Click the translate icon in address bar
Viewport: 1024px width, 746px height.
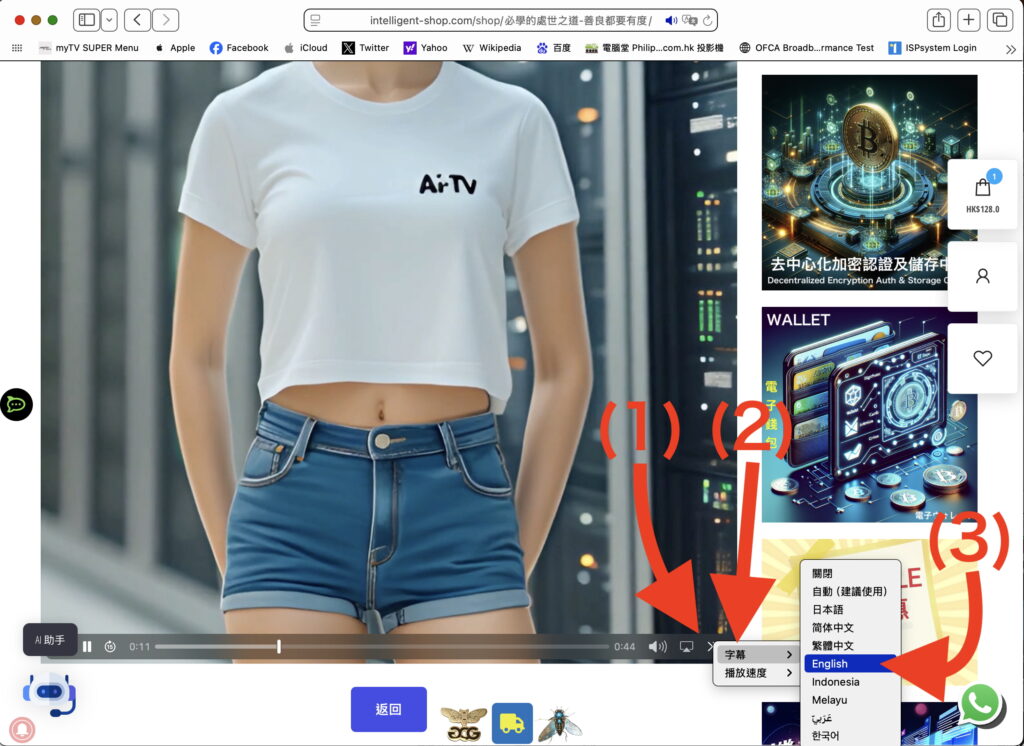coord(689,20)
